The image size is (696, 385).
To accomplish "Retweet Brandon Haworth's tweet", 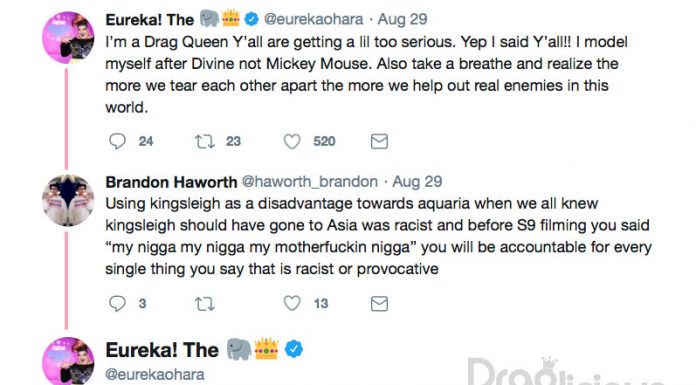I will (205, 304).
